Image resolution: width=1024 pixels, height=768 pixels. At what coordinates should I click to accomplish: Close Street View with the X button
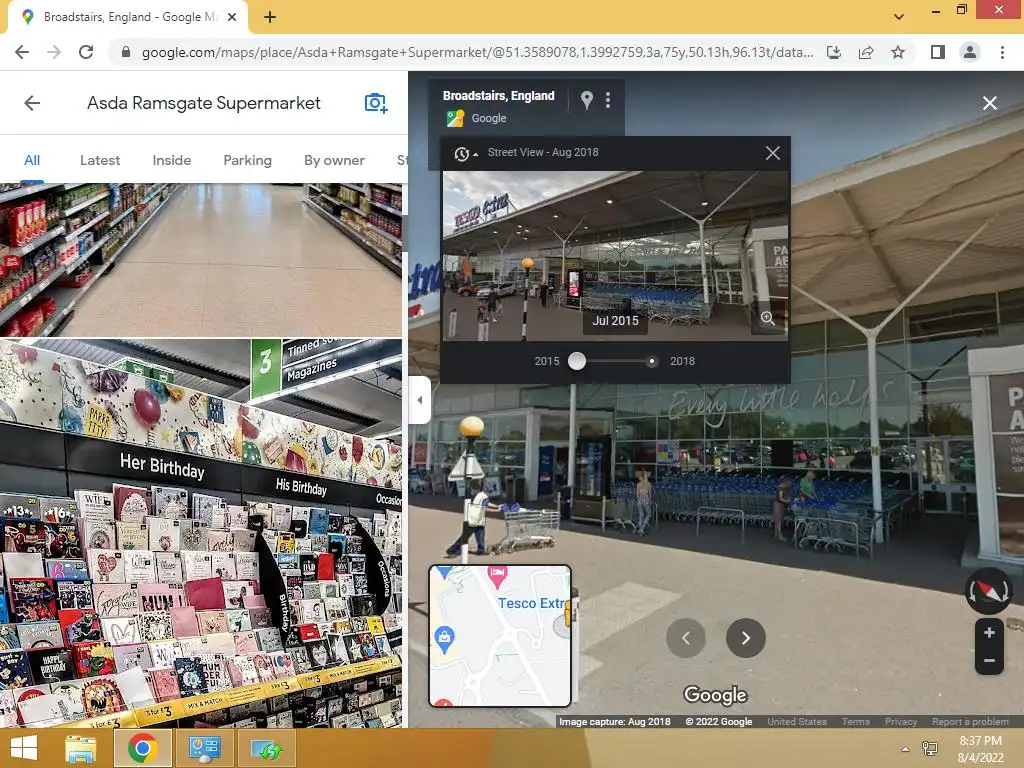pos(989,103)
